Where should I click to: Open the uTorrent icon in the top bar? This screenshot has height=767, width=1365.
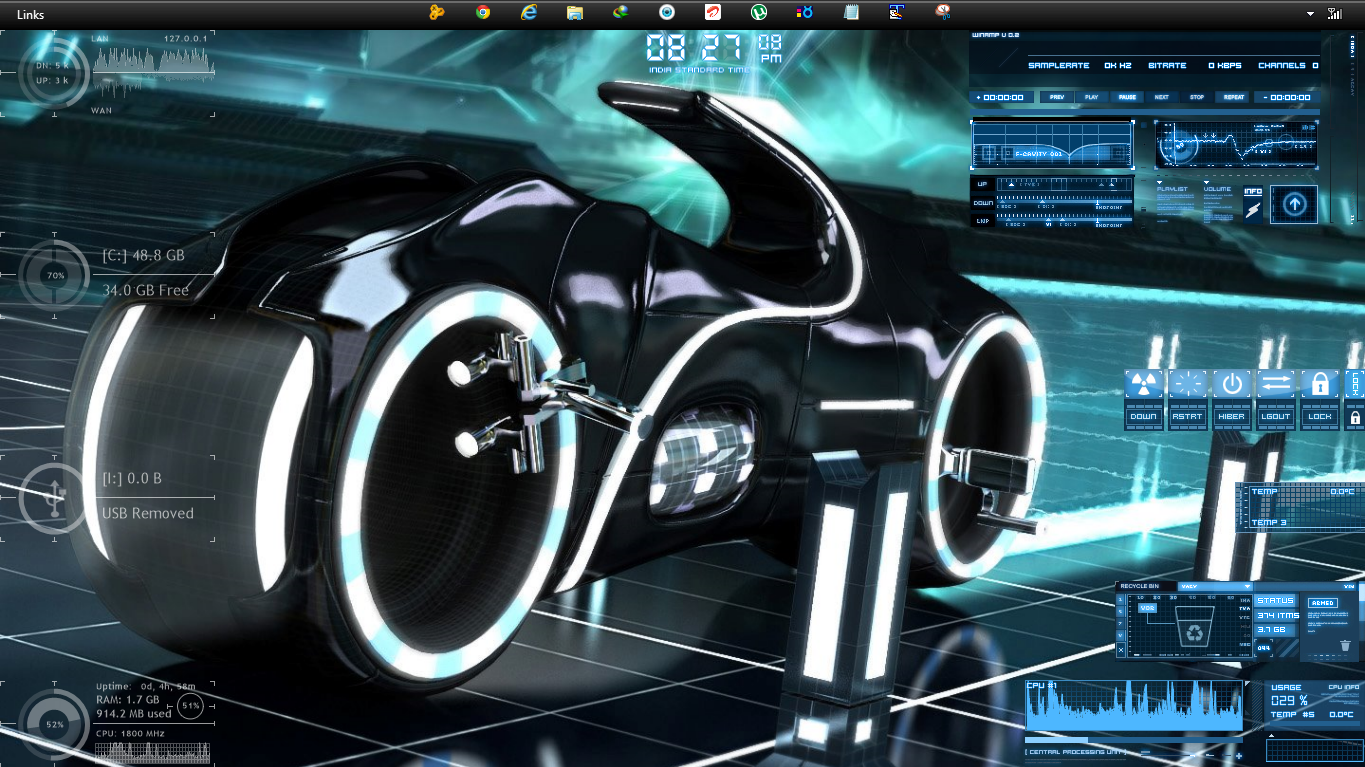pyautogui.click(x=759, y=13)
